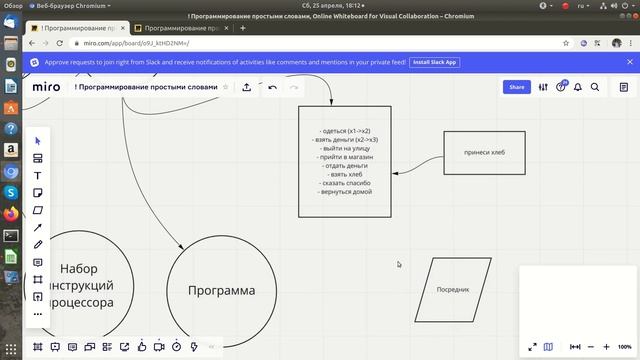Viewport: 640px width, 360px height.
Task: Open the lightning bolt activity tool
Action: pos(194,347)
